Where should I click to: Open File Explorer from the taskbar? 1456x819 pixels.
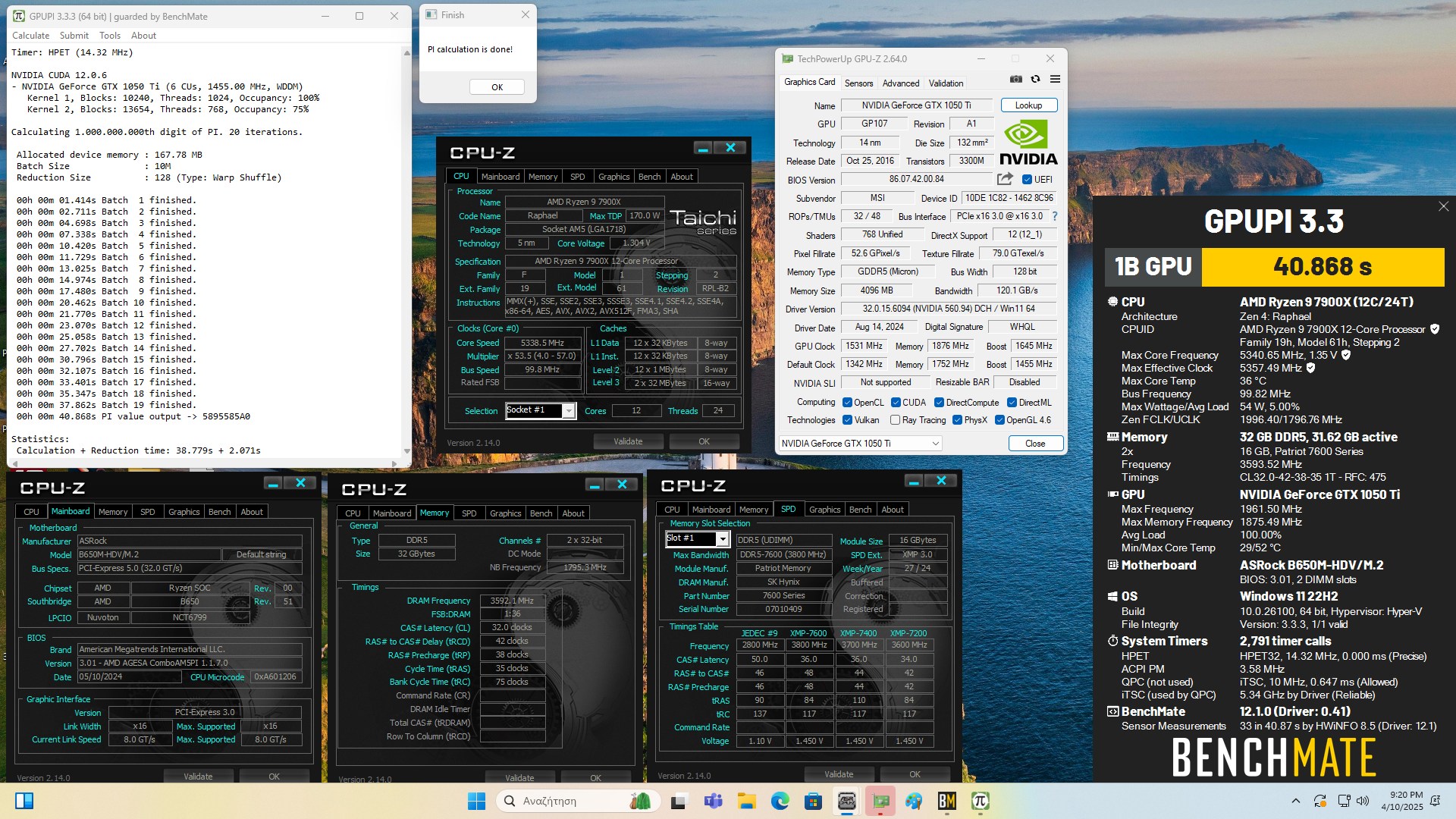pos(746,801)
